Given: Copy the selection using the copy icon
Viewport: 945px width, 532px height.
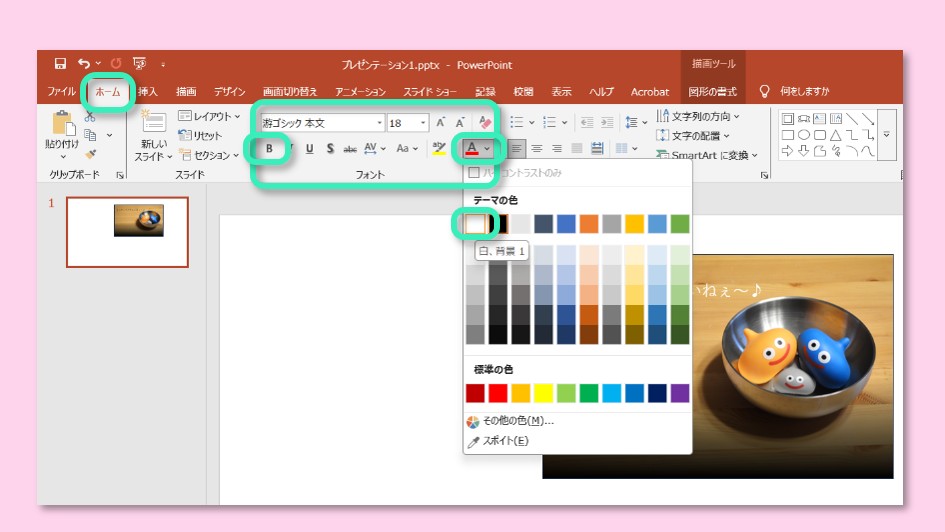Looking at the screenshot, I should coord(90,135).
